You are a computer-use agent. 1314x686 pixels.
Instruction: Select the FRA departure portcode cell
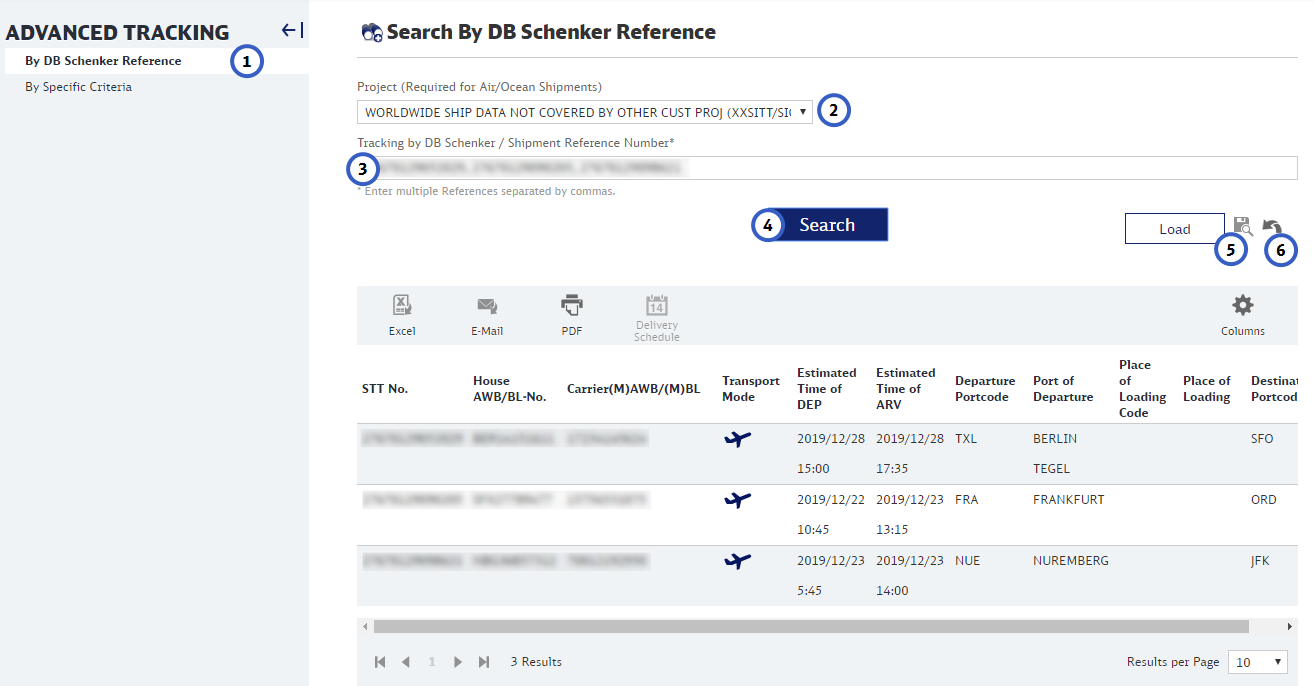[966, 500]
